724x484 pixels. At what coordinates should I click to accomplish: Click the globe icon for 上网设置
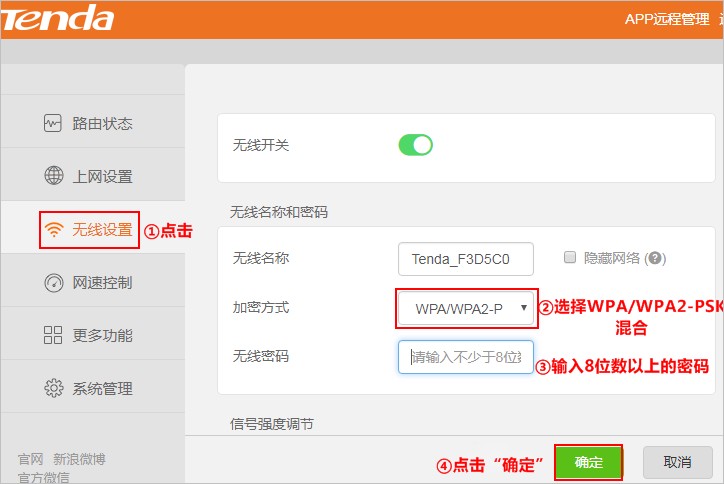[x=54, y=175]
